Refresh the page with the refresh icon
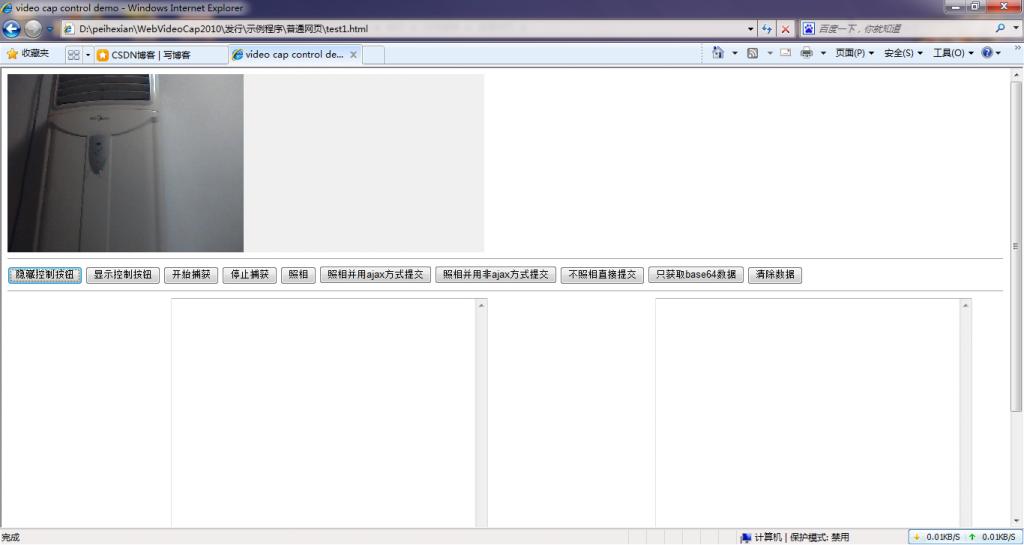Viewport: 1024px width, 545px height. (x=767, y=29)
